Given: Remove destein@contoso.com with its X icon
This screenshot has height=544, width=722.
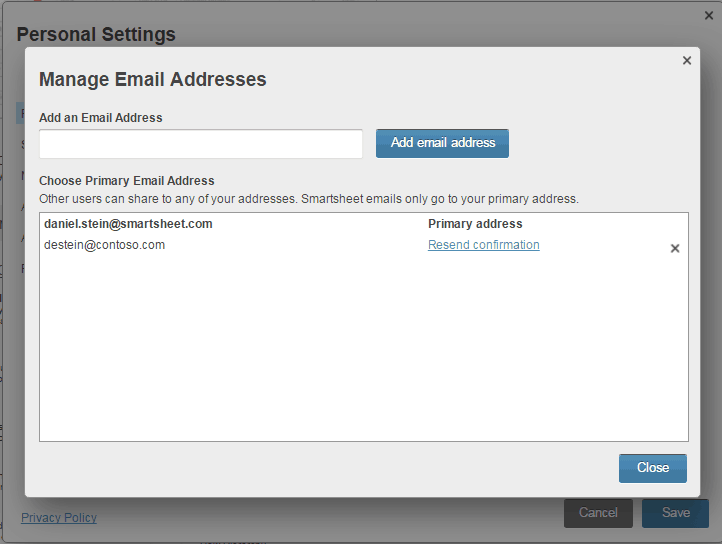Looking at the screenshot, I should click(x=675, y=248).
